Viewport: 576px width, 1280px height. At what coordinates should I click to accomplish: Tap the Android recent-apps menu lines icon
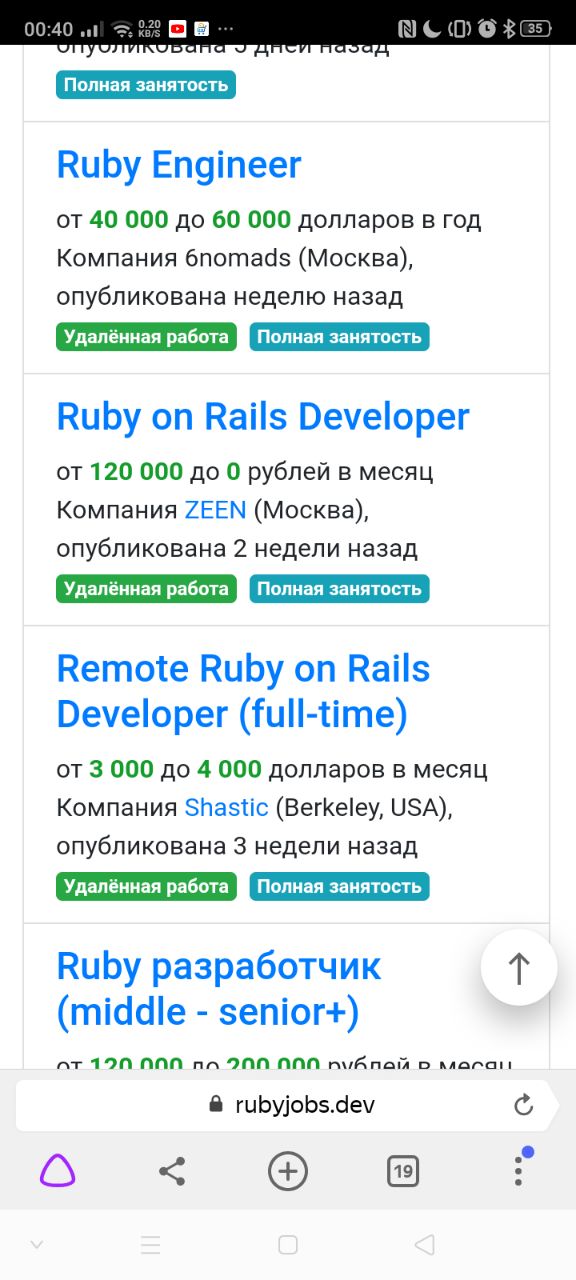pos(151,1245)
